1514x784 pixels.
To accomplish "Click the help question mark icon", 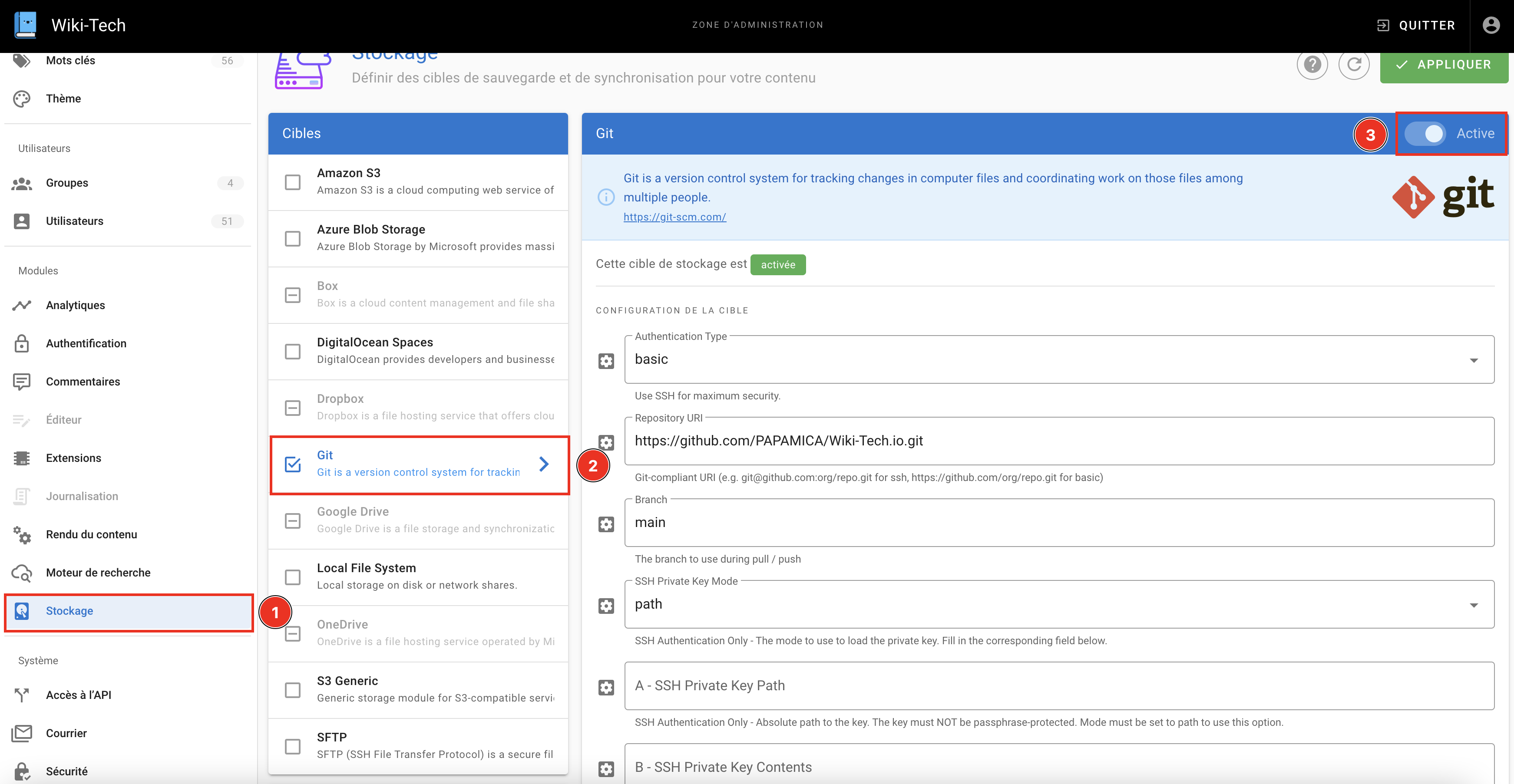I will click(x=1312, y=65).
